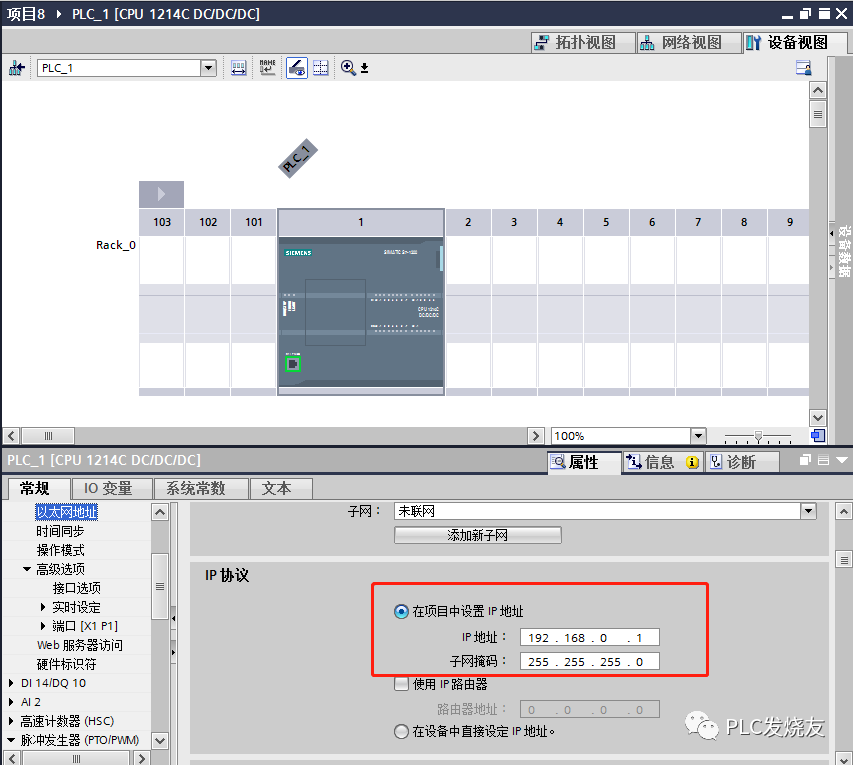Switch to 拓扑视图 topology view tab
The height and width of the screenshot is (765, 853).
(x=583, y=42)
